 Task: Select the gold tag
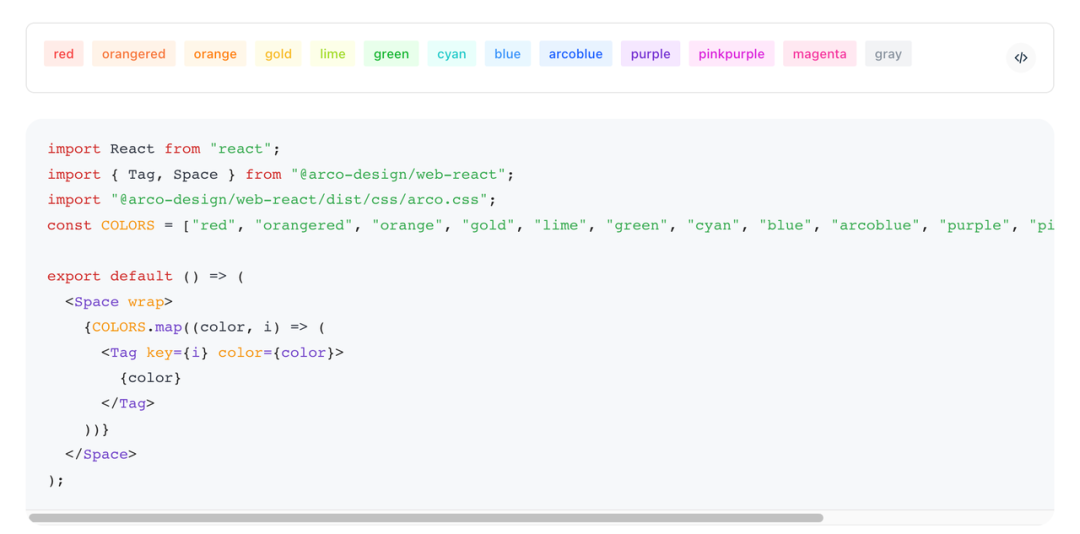278,54
